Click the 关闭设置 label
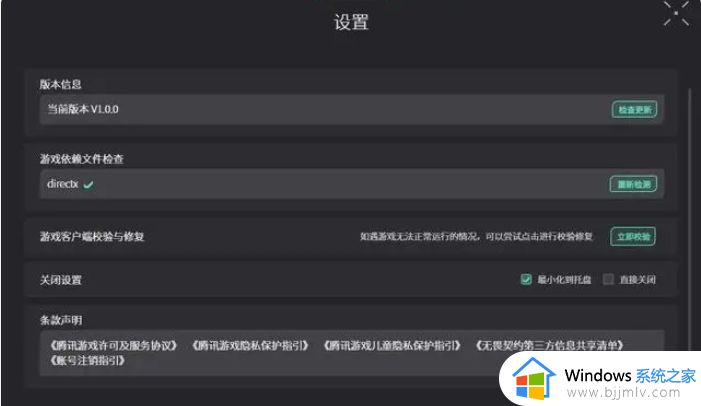Image resolution: width=701 pixels, height=406 pixels. [61, 280]
